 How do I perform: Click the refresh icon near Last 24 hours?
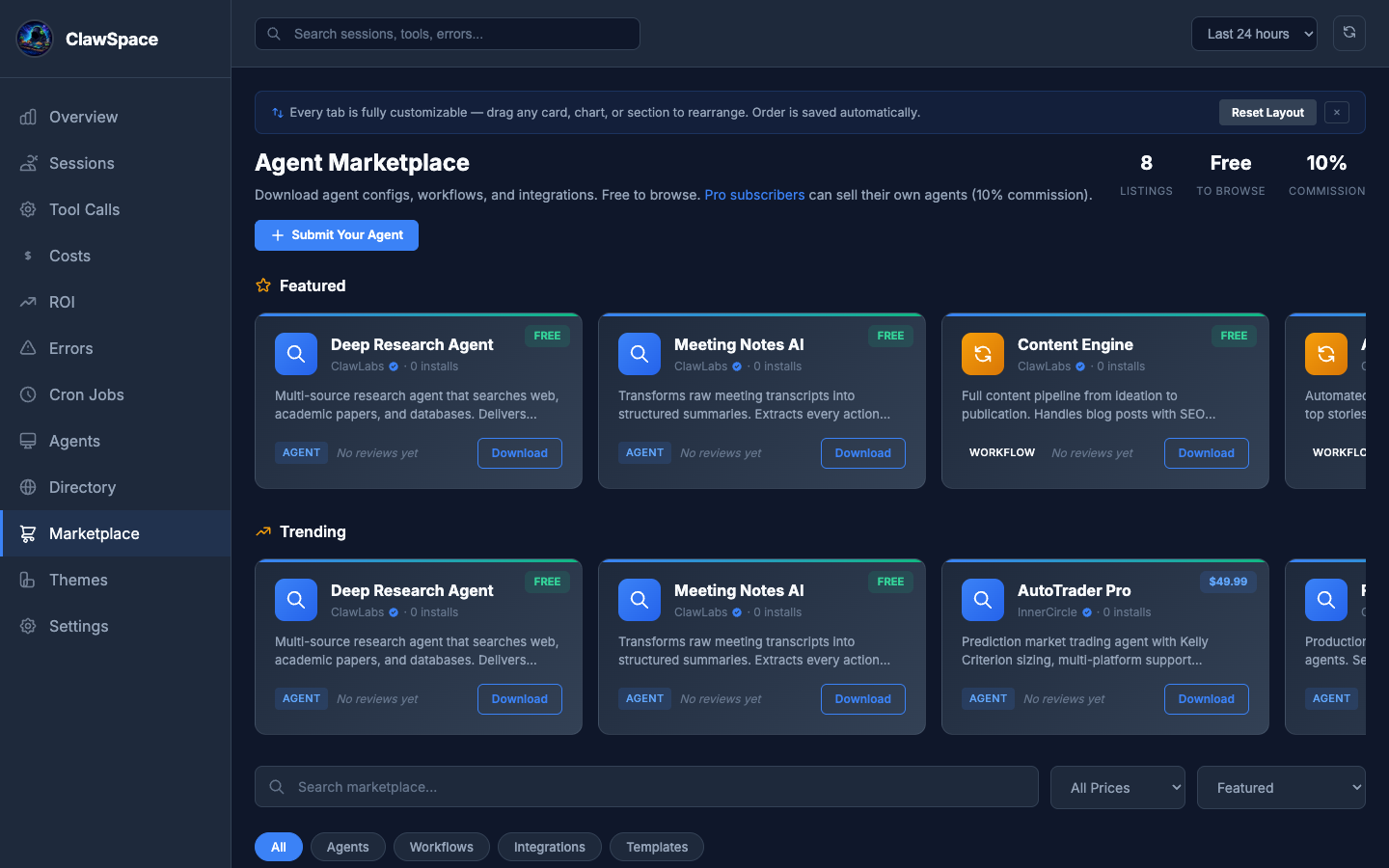[1348, 33]
